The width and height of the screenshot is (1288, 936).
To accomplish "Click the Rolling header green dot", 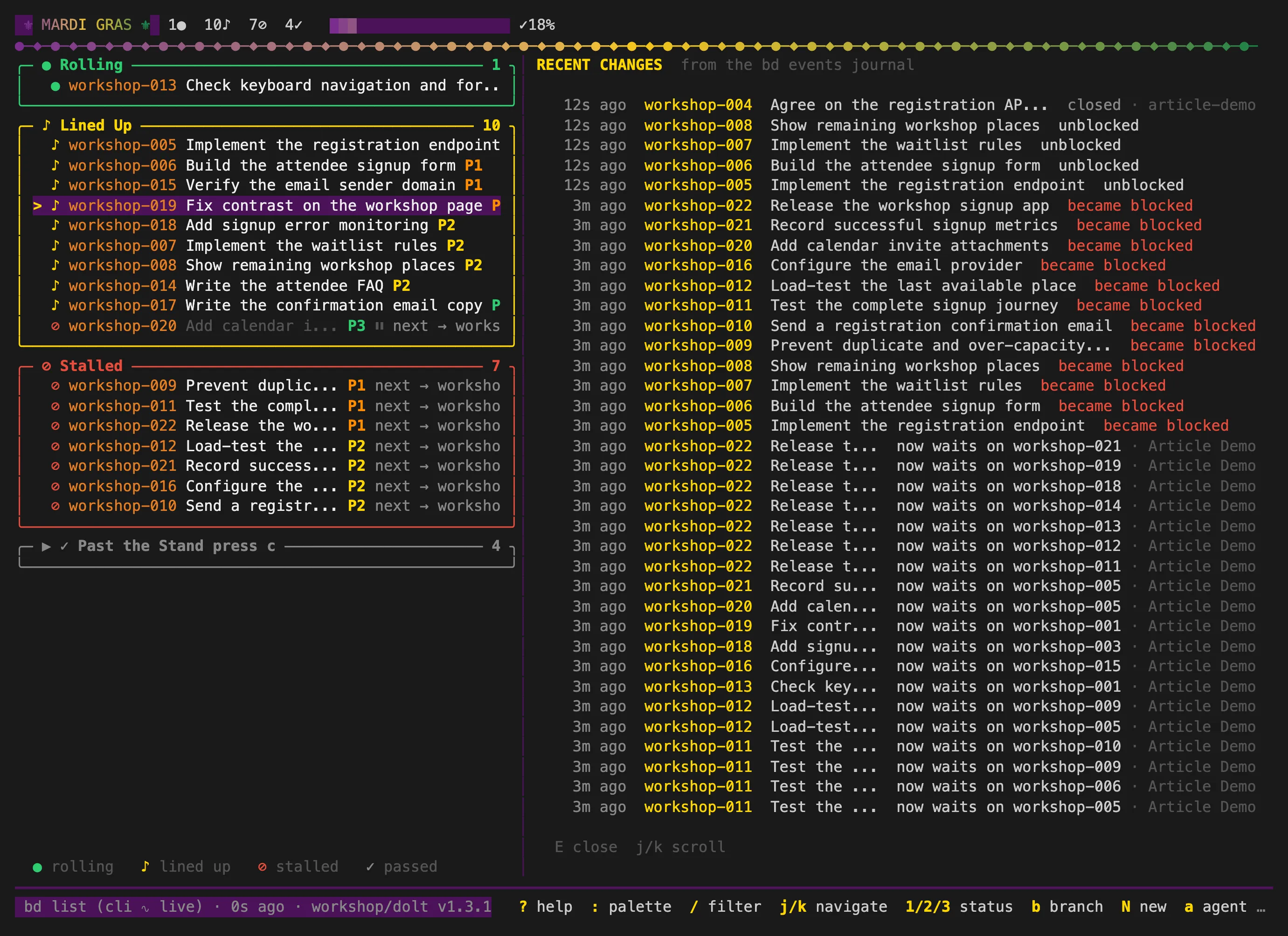I will click(x=47, y=66).
